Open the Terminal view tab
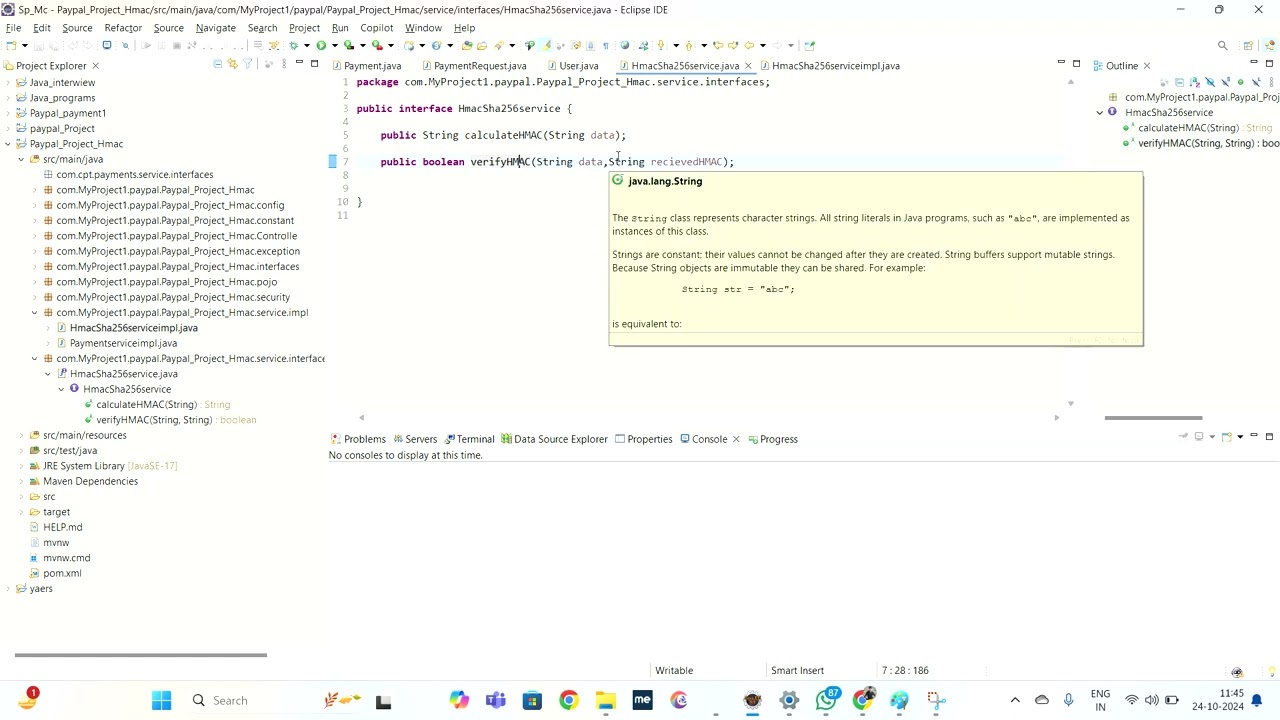Image resolution: width=1280 pixels, height=720 pixels. tap(469, 439)
